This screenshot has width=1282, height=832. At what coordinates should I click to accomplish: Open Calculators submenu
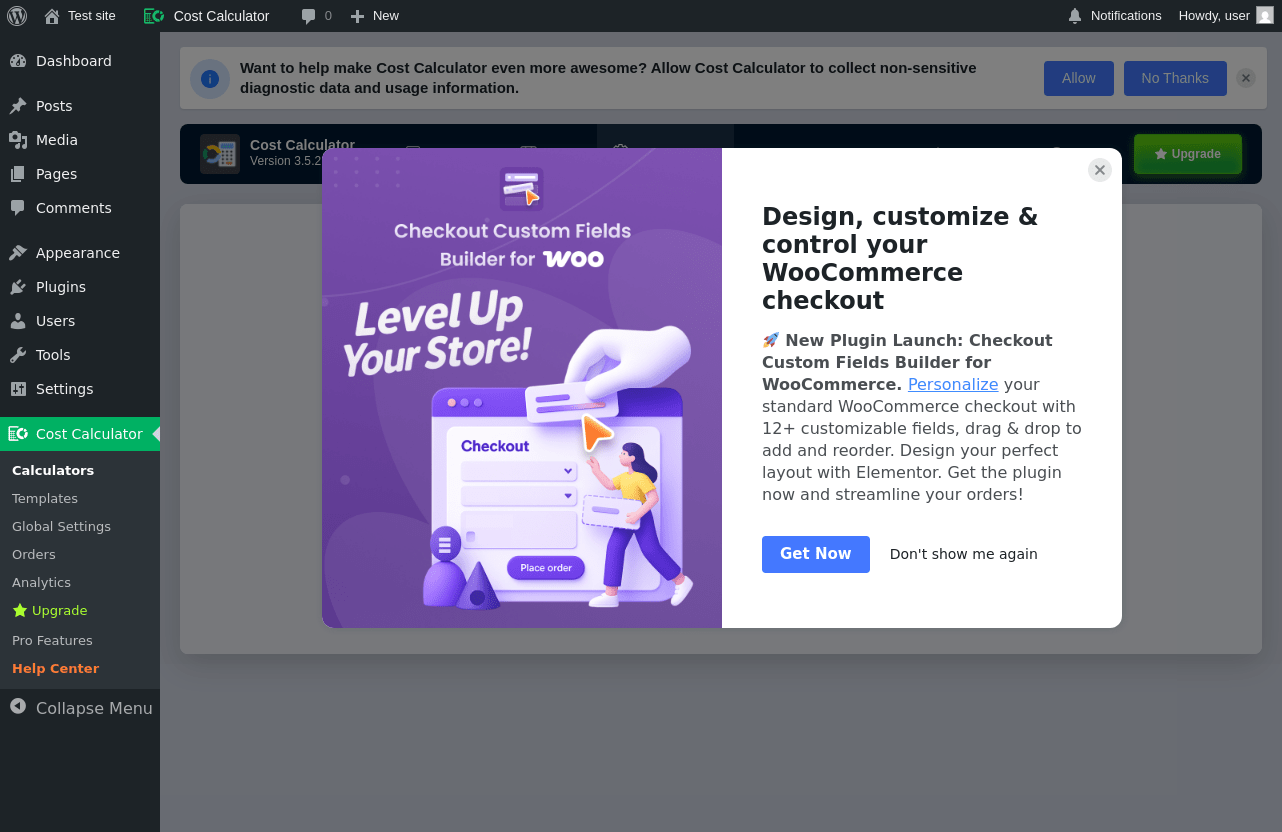(53, 470)
